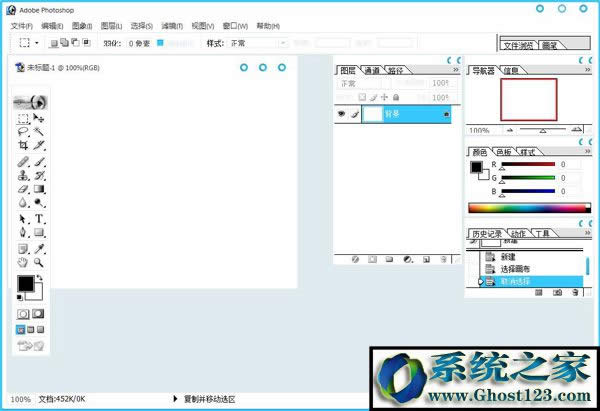Click the delete layer trash icon
The height and width of the screenshot is (411, 600).
(442, 259)
